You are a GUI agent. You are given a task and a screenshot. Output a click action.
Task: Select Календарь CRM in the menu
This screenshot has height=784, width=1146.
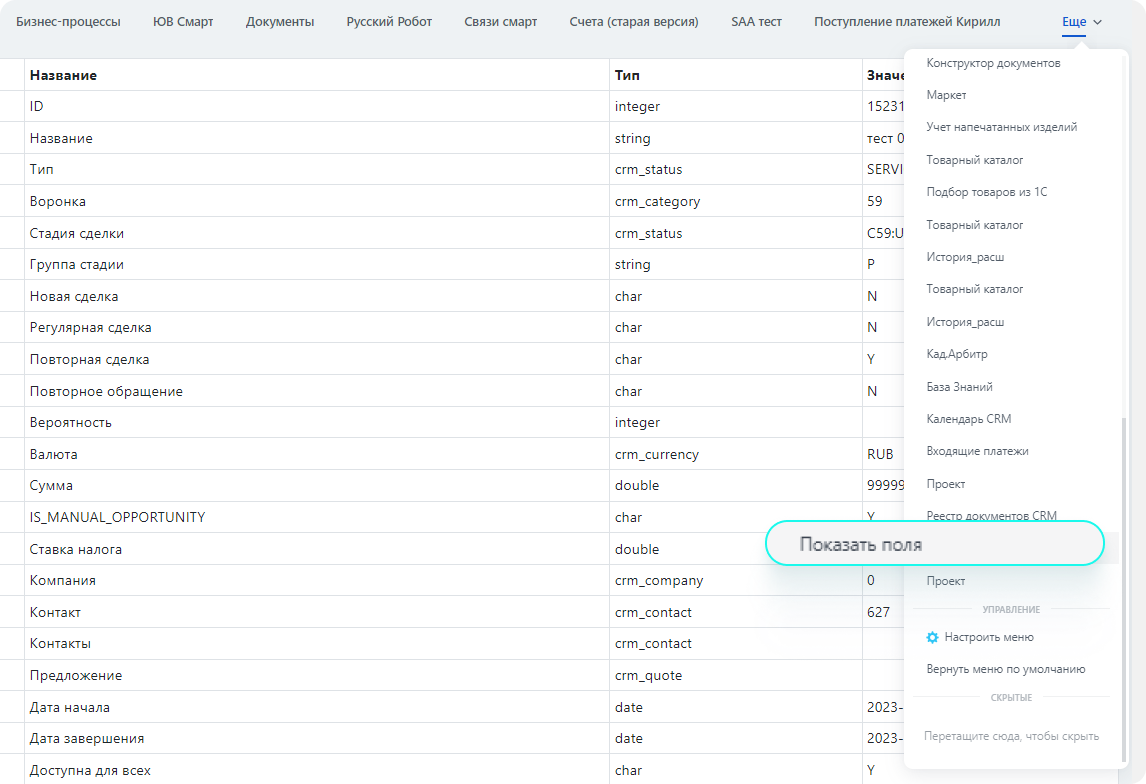[968, 419]
